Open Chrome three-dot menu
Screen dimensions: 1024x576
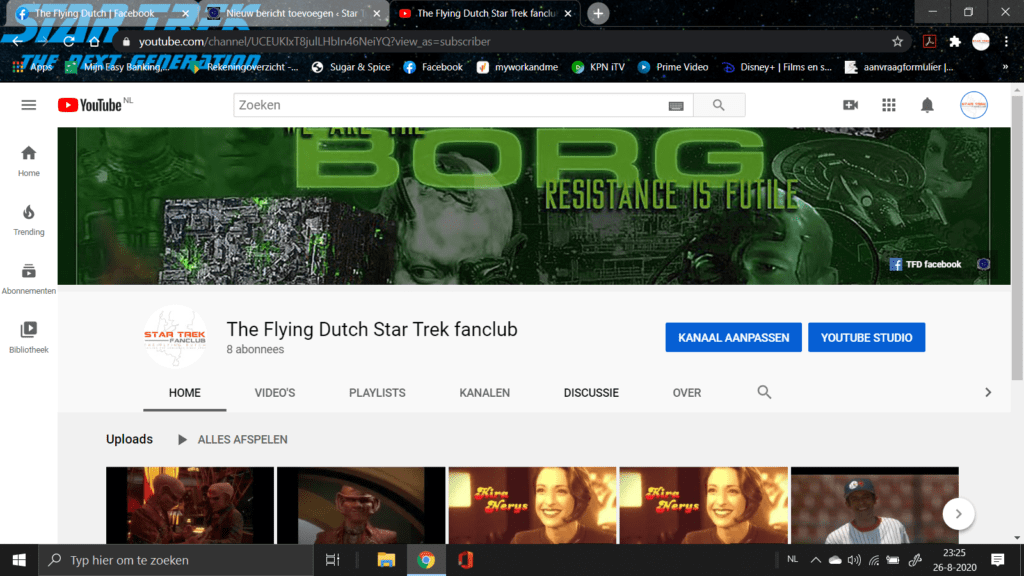(x=1006, y=42)
